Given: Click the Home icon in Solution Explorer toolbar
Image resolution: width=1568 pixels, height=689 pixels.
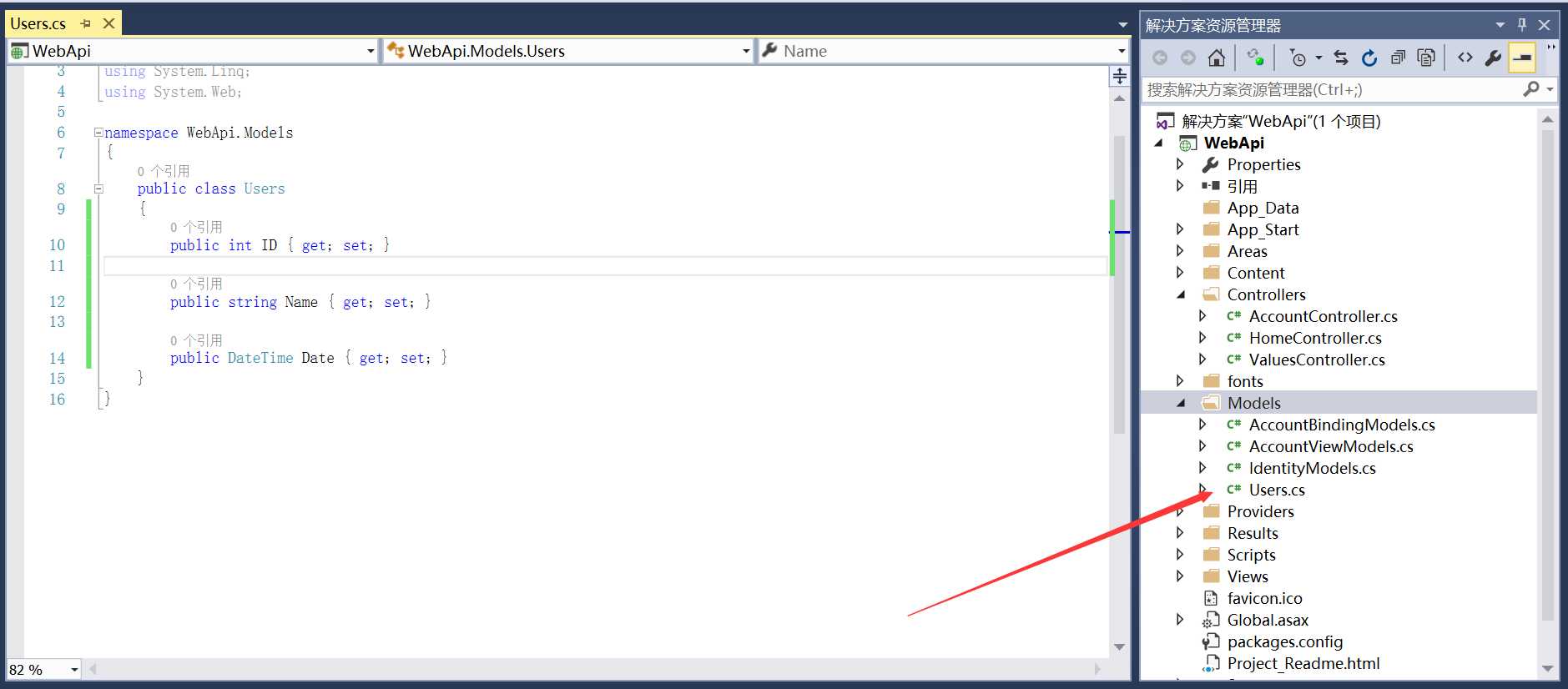Looking at the screenshot, I should click(1217, 58).
